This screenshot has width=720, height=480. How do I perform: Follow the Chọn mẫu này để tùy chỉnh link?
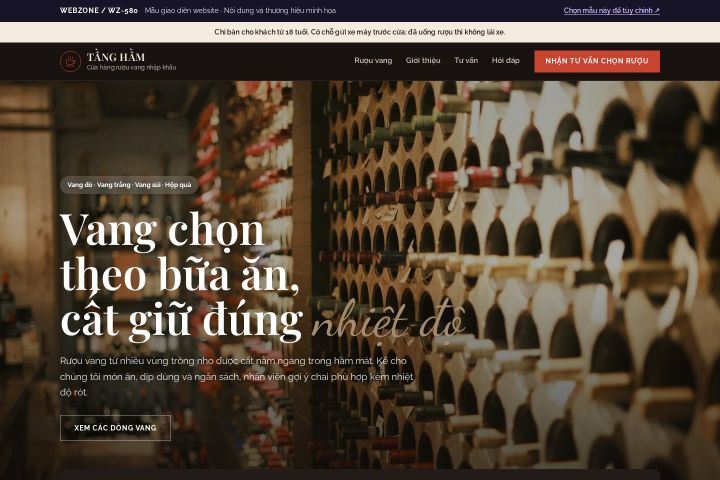click(611, 11)
